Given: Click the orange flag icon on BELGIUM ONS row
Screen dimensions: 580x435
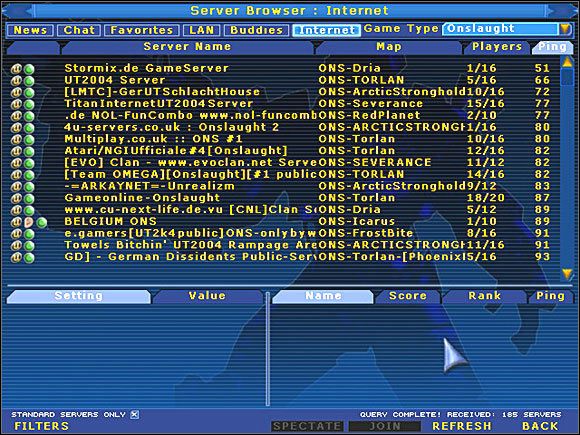Looking at the screenshot, I should pos(29,222).
